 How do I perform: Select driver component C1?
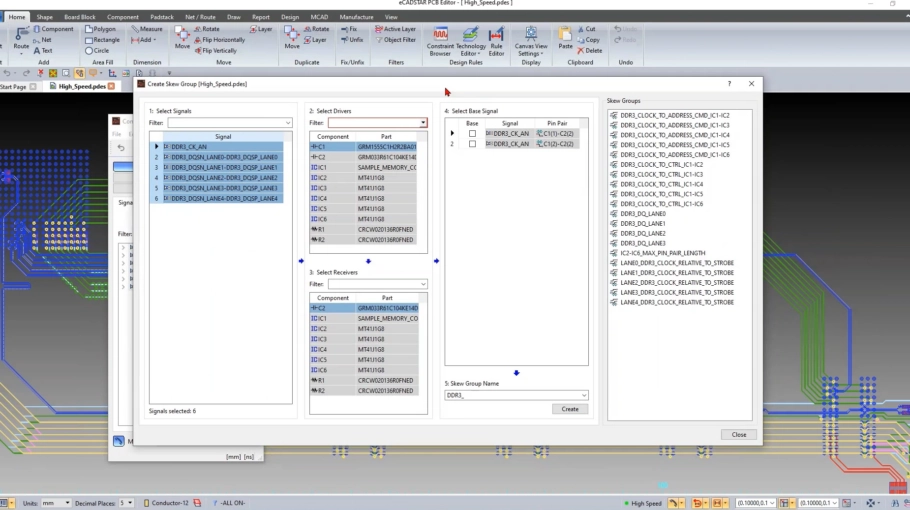click(x=333, y=147)
